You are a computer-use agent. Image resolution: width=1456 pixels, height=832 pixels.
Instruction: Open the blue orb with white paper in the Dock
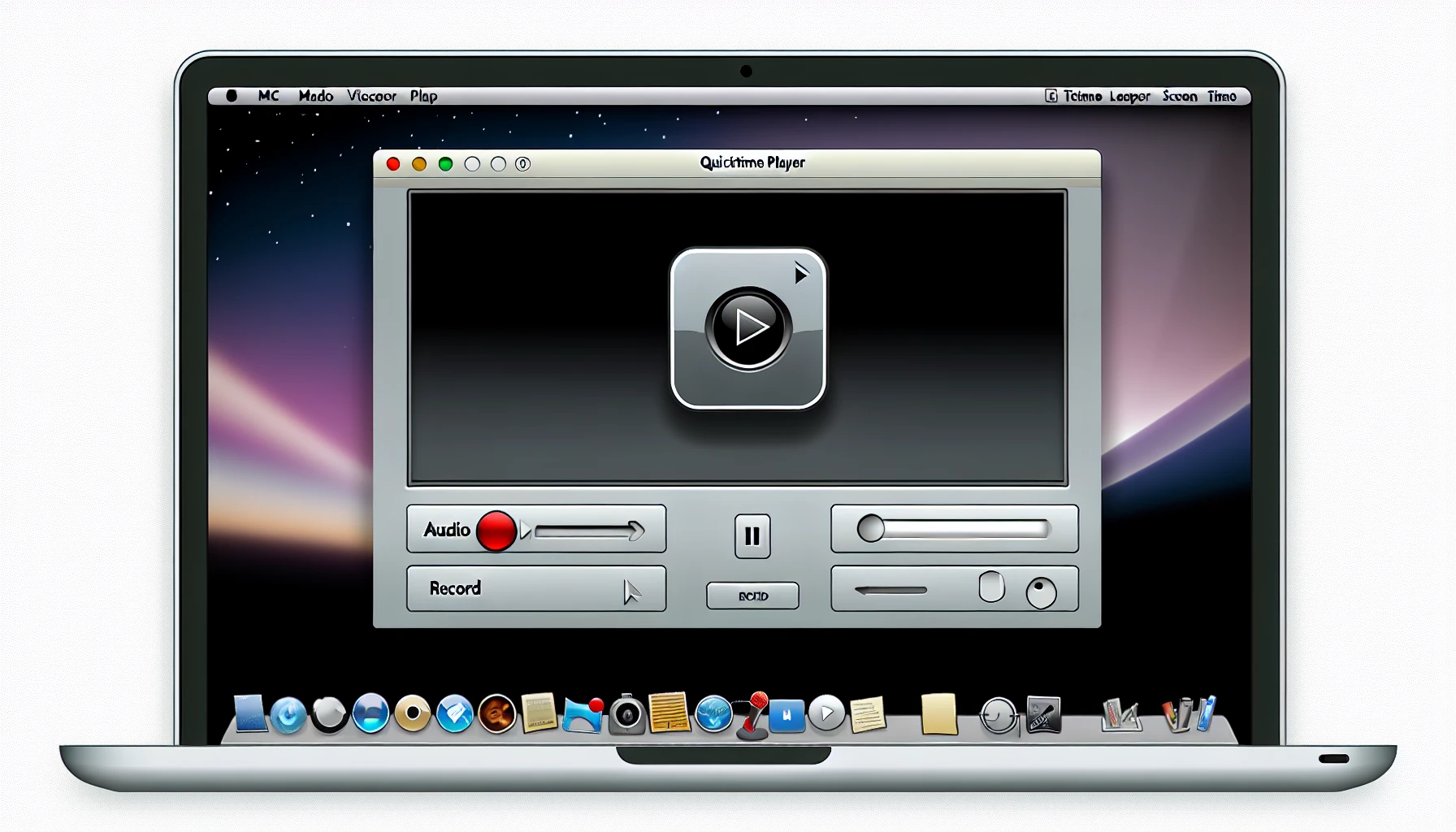[x=455, y=714]
